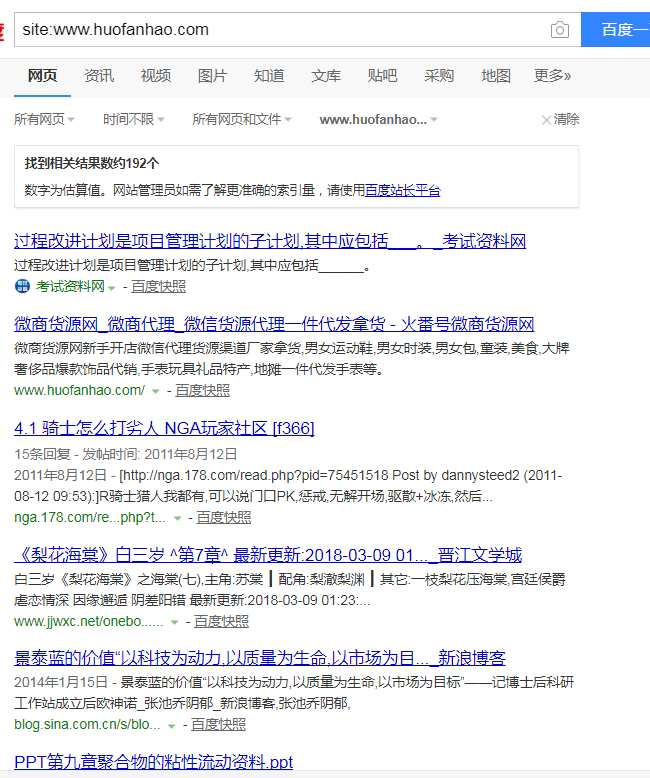The image size is (650, 778).
Task: Open the PPT第九章聚合物的粘性流动资料.ppt result
Action: (154, 762)
